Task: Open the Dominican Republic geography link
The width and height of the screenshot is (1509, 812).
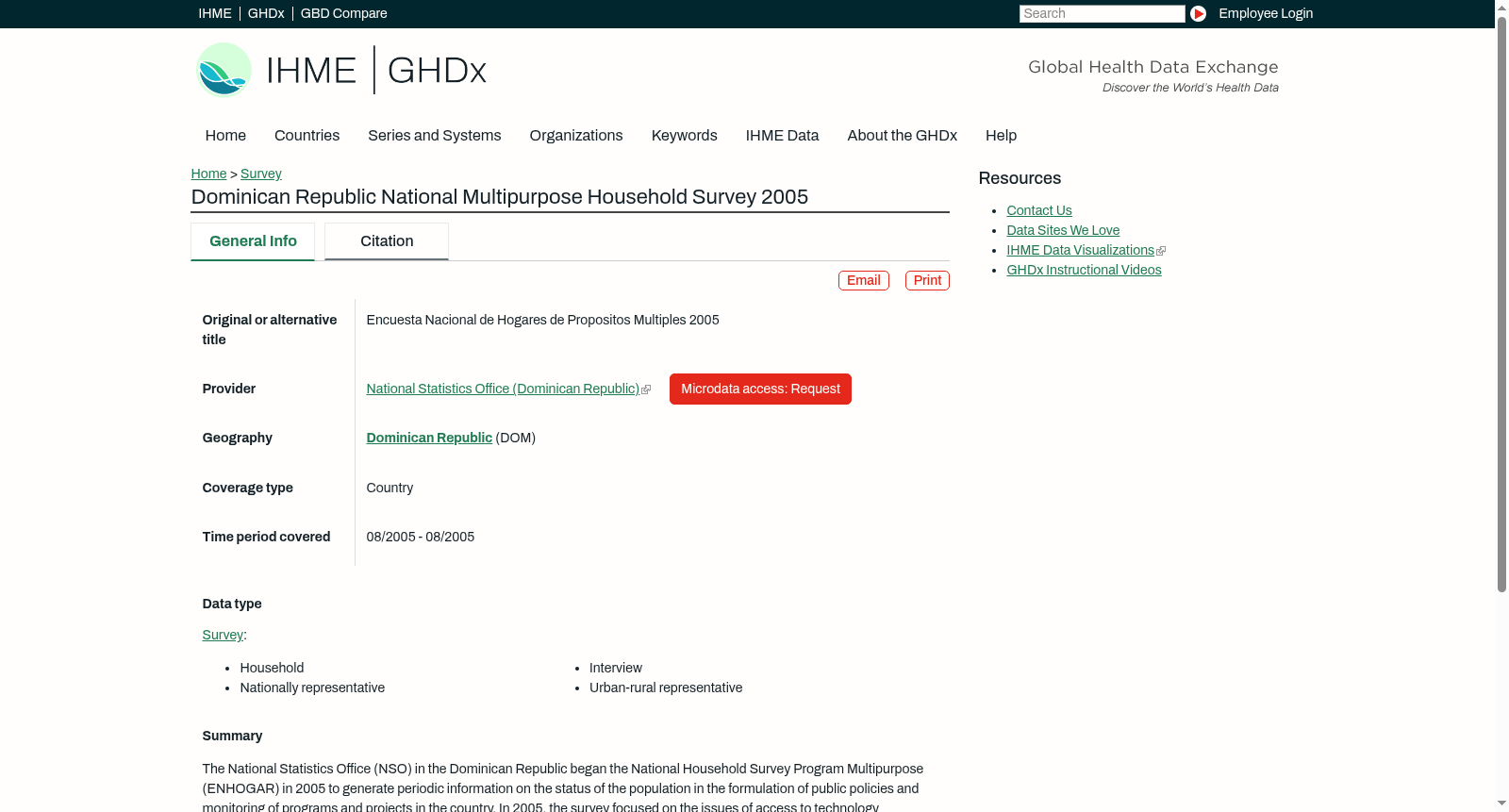Action: click(x=429, y=438)
